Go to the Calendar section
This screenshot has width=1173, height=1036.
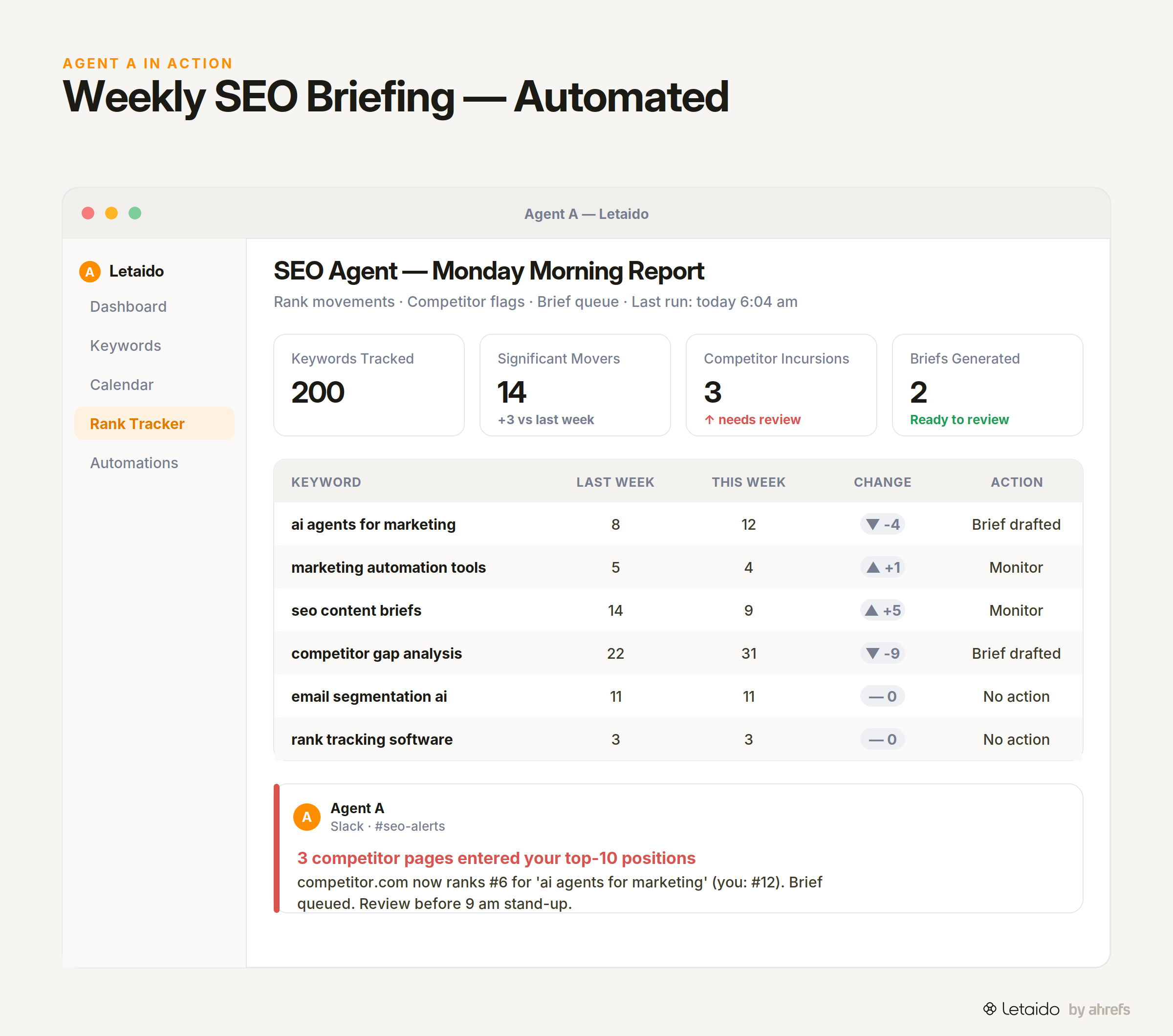click(122, 384)
